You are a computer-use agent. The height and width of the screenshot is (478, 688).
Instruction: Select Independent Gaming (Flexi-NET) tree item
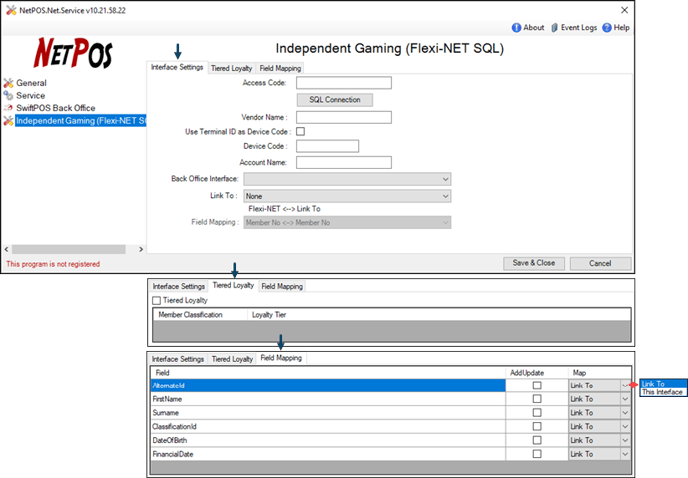(x=81, y=121)
